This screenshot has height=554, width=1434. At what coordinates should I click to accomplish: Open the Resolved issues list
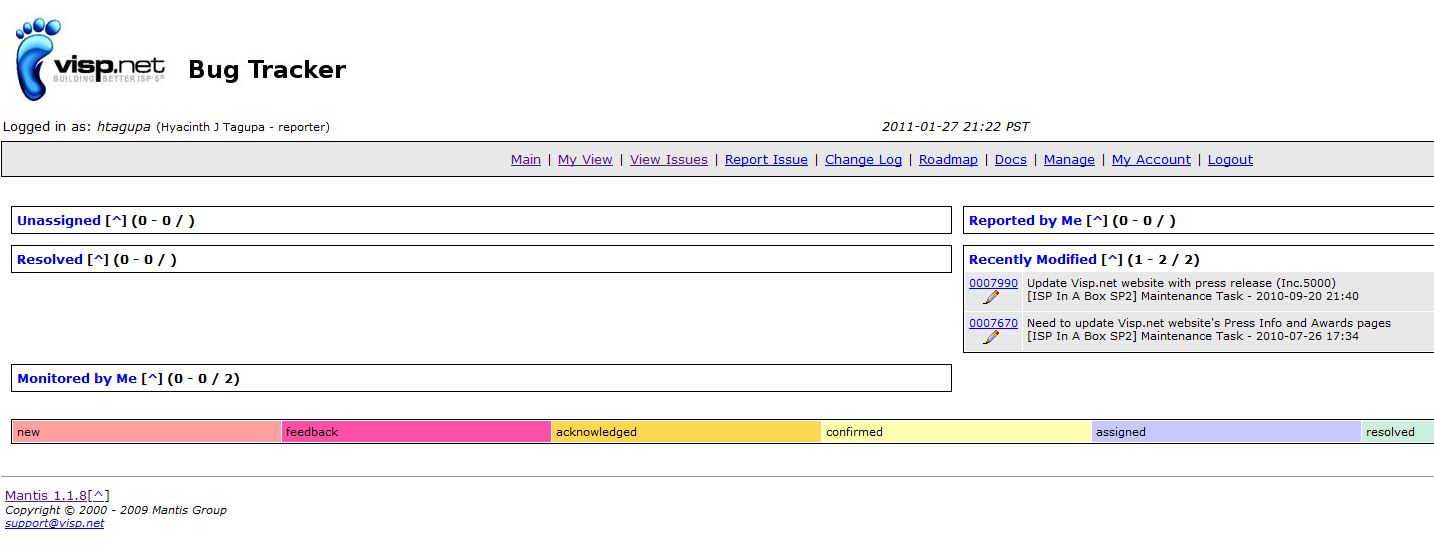(x=50, y=259)
